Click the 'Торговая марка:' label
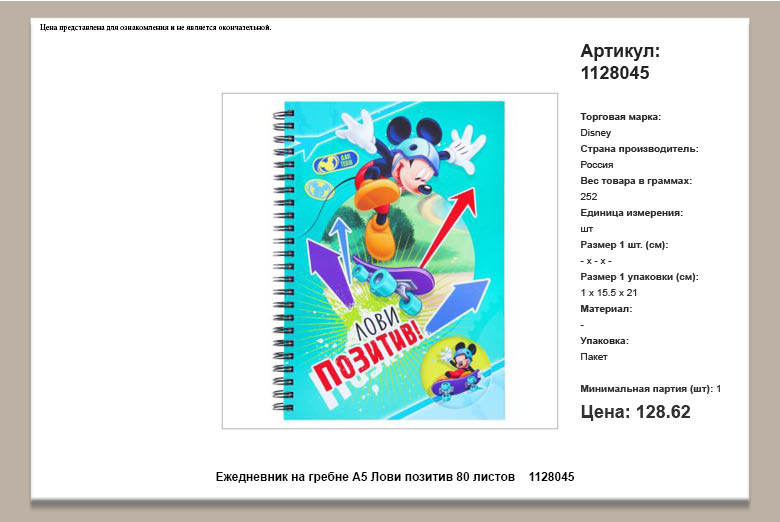The height and width of the screenshot is (522, 780). 620,117
